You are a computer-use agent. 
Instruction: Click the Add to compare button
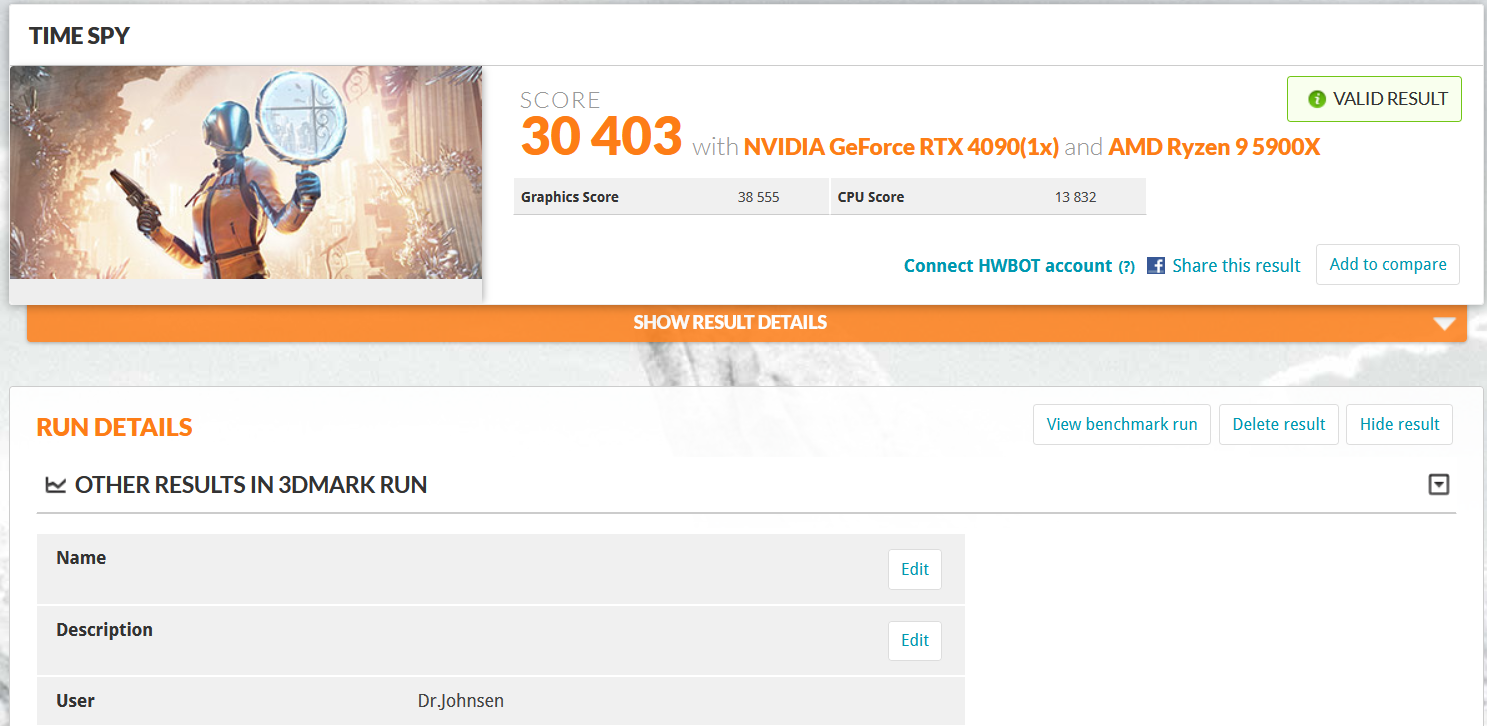(1388, 265)
